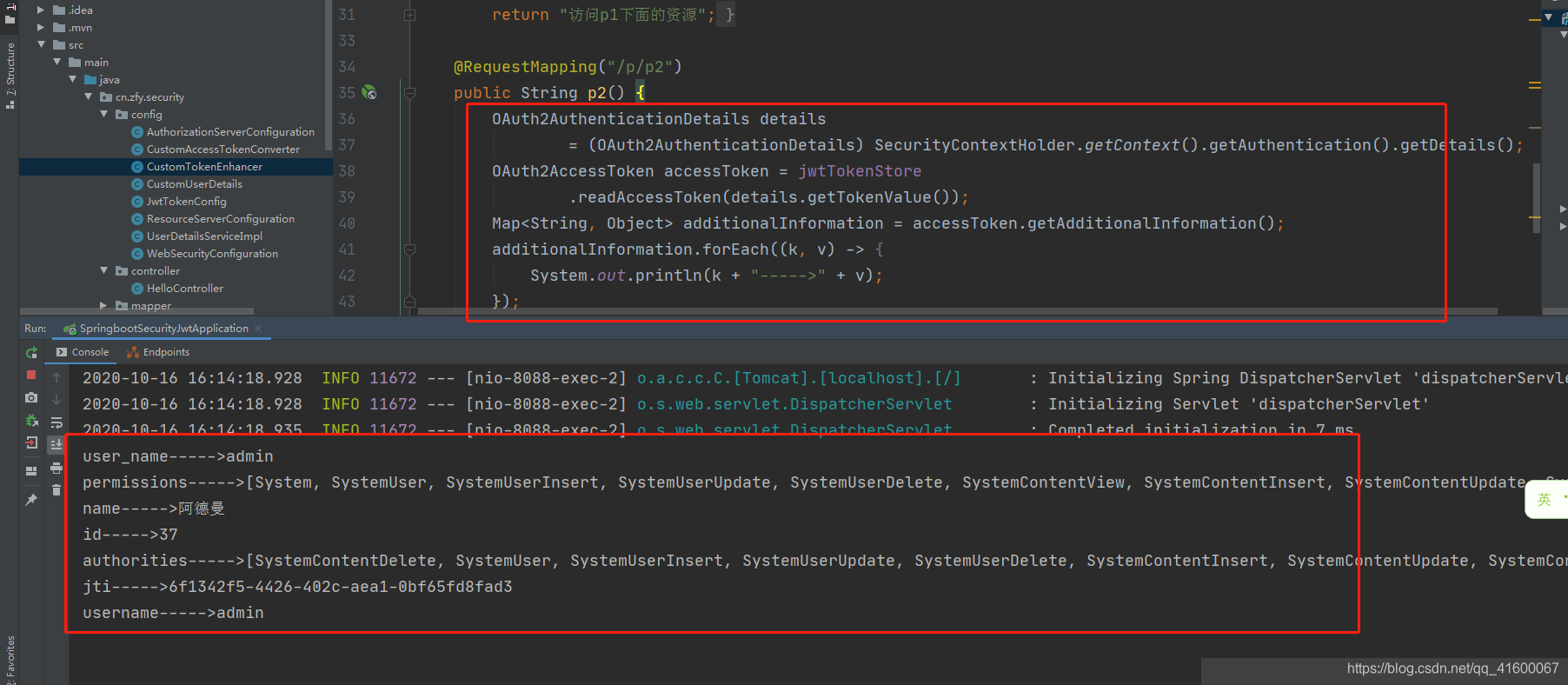1568x685 pixels.
Task: Switch to the Console tab
Action: [83, 352]
